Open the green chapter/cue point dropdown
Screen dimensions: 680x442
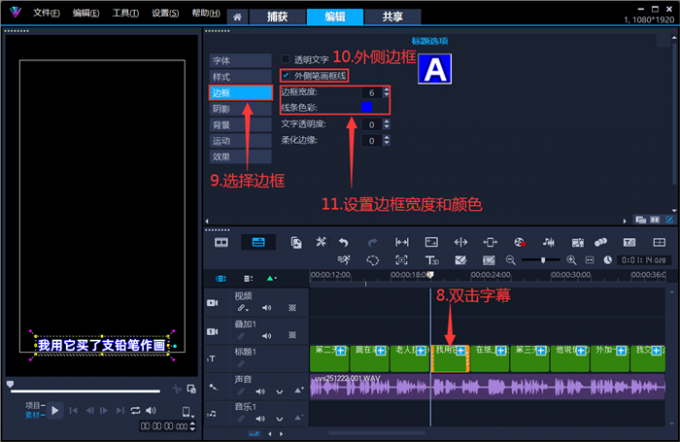(x=271, y=278)
